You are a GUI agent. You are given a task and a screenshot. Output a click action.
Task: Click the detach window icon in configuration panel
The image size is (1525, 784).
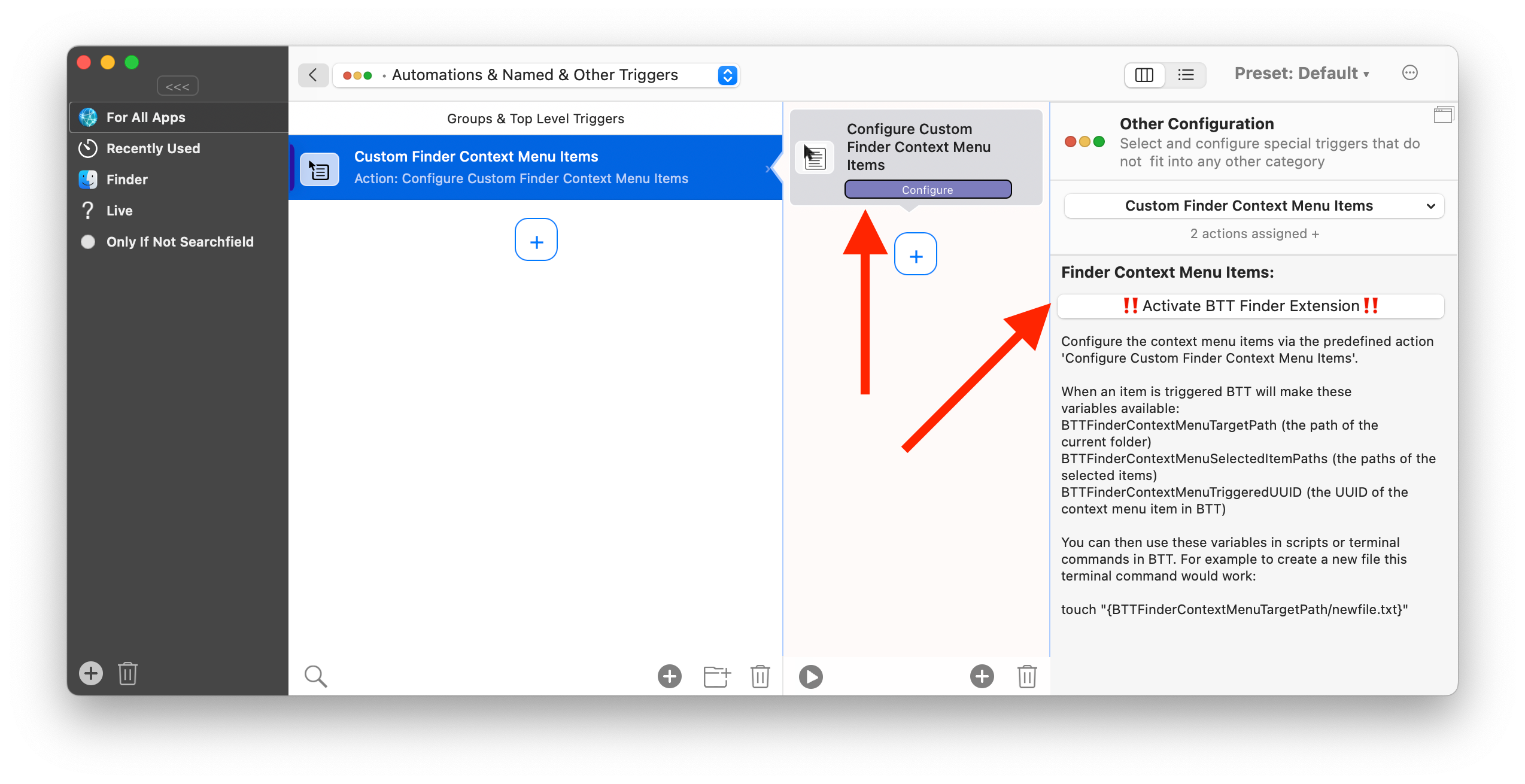click(1443, 114)
